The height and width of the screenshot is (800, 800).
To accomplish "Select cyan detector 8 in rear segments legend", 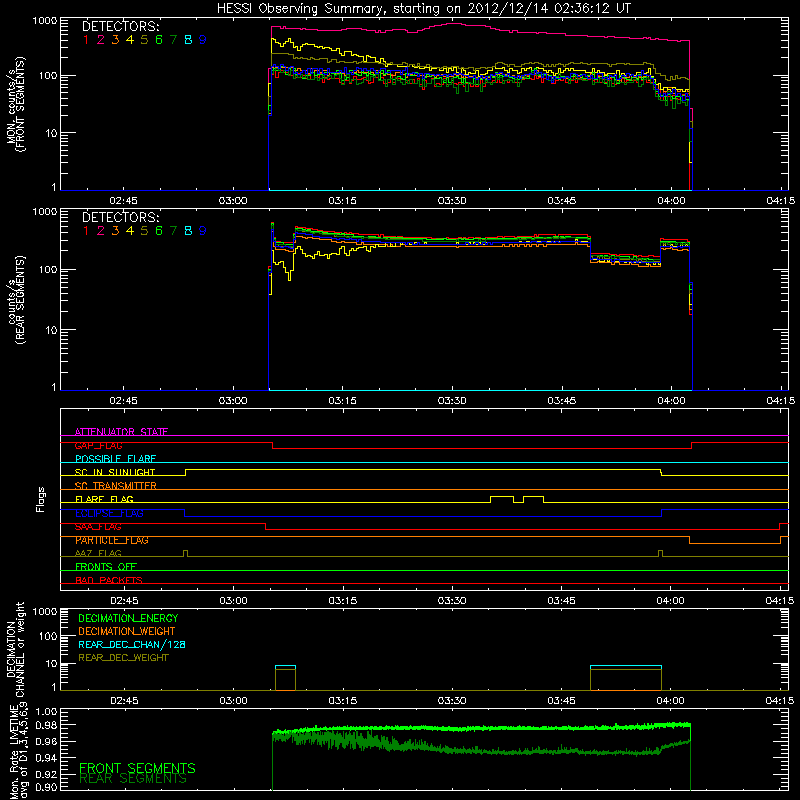I will click(188, 231).
